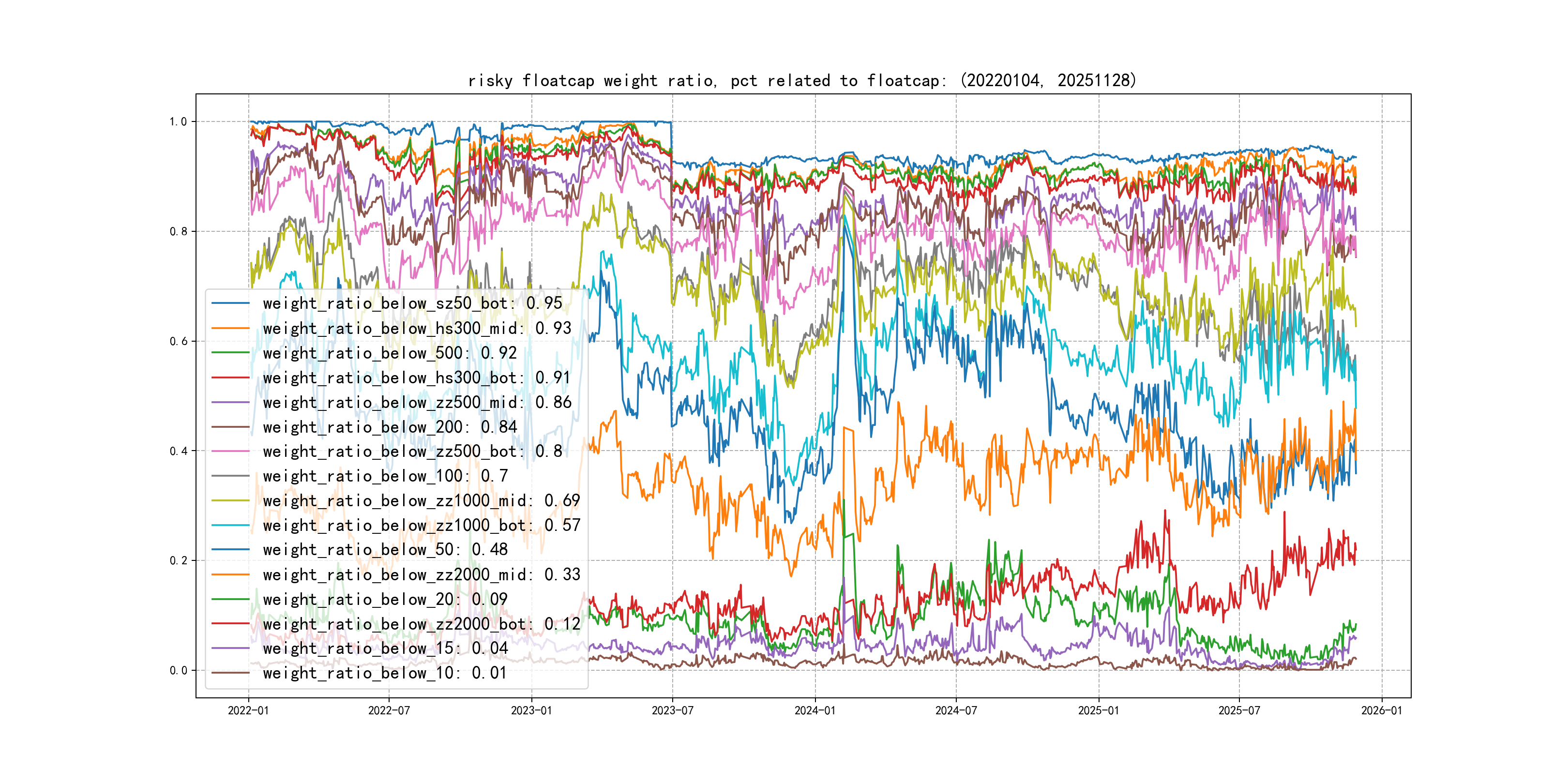Click legend entry weight_ratio_below_zz2000_mid: 0.33
Screen dimensions: 1568x784
(421, 574)
